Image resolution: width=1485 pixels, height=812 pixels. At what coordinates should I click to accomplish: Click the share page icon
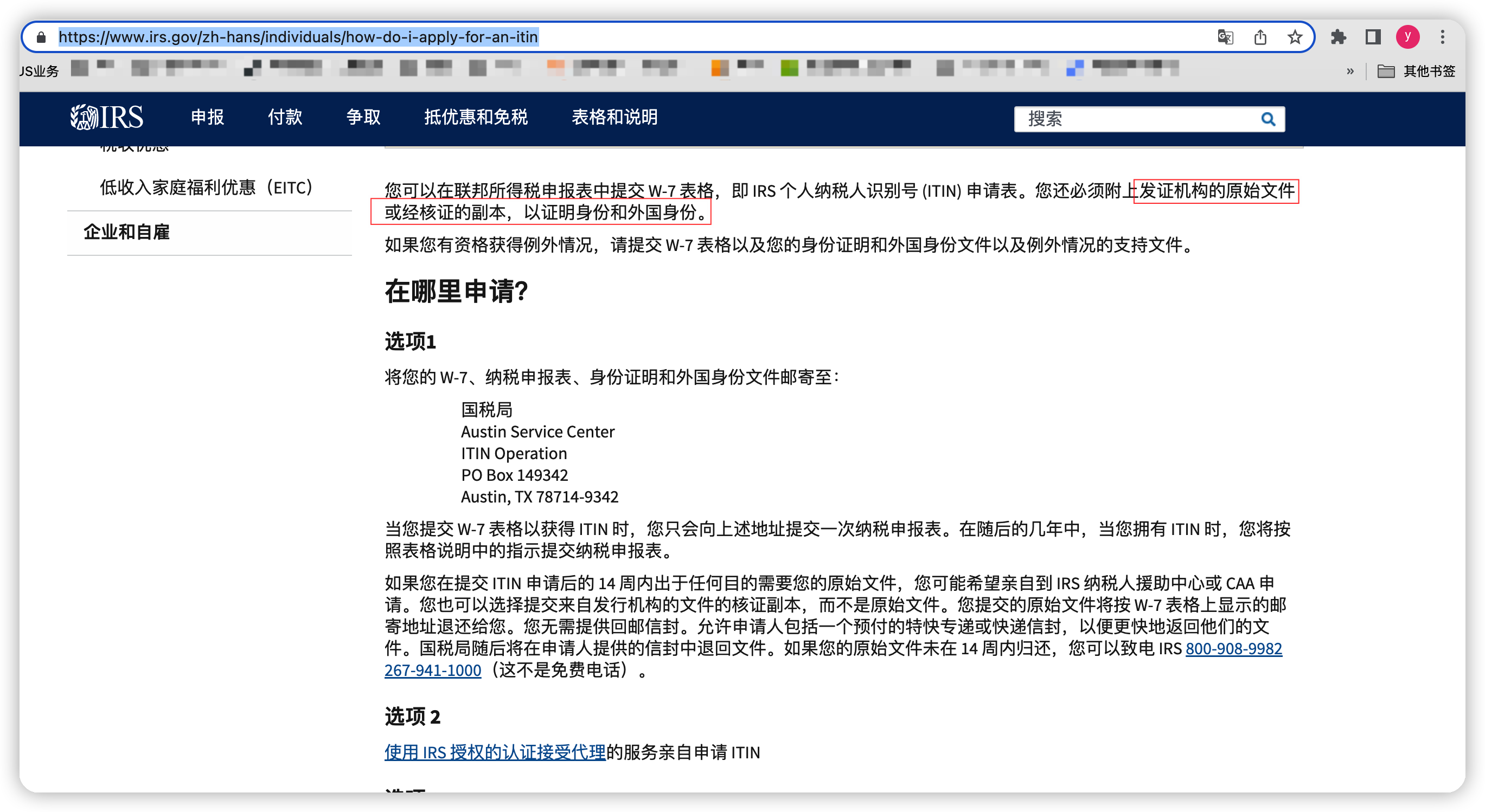coord(1260,37)
